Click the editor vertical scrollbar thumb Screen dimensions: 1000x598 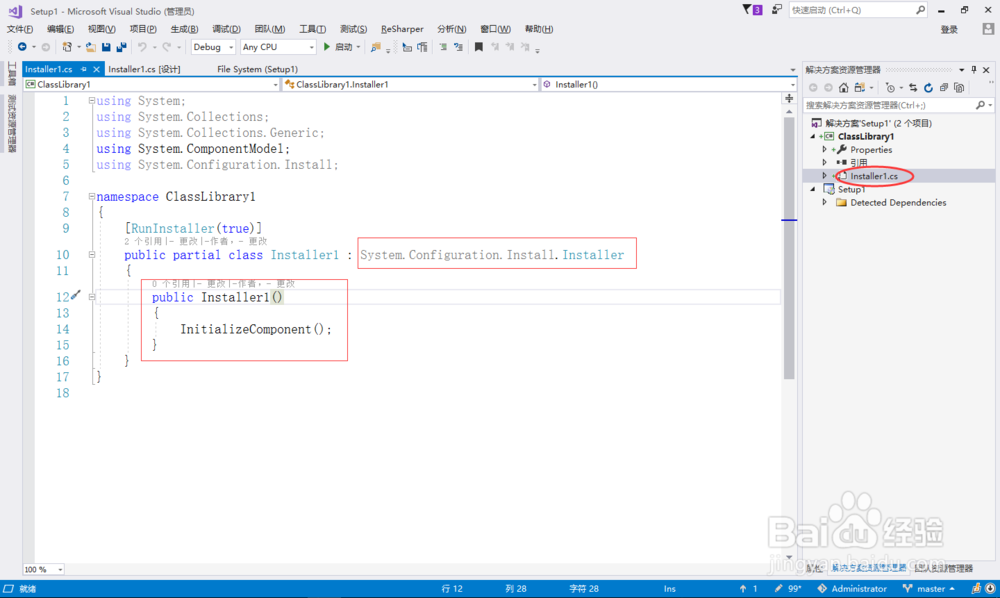789,247
